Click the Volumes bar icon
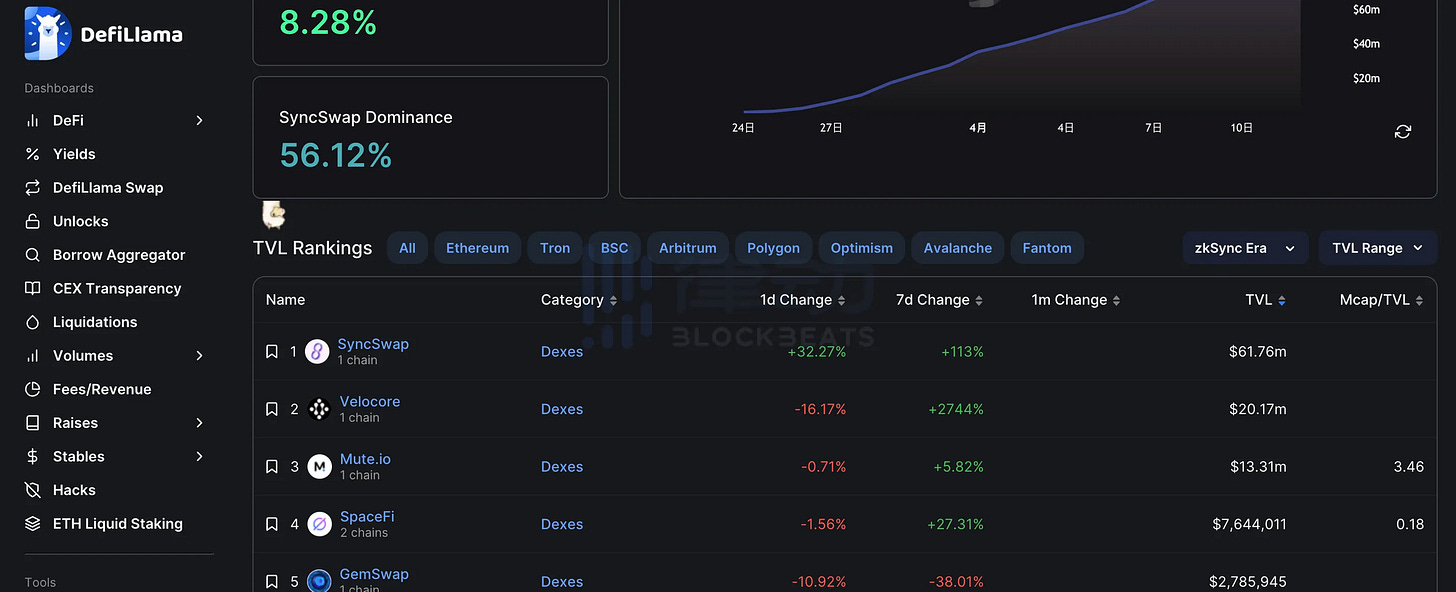The image size is (1456, 592). tap(33, 355)
